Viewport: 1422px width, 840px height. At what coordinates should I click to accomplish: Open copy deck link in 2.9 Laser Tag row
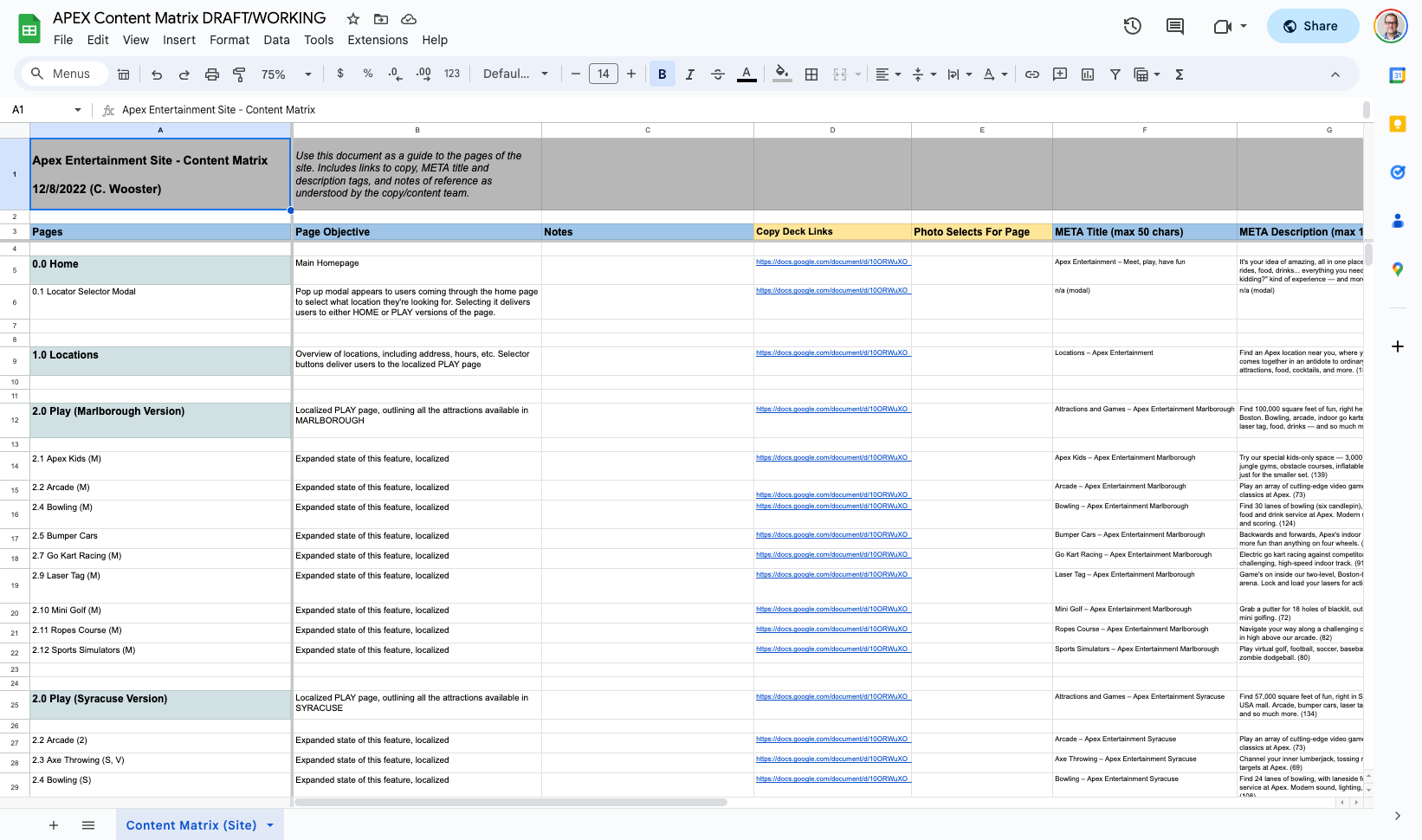click(x=832, y=574)
